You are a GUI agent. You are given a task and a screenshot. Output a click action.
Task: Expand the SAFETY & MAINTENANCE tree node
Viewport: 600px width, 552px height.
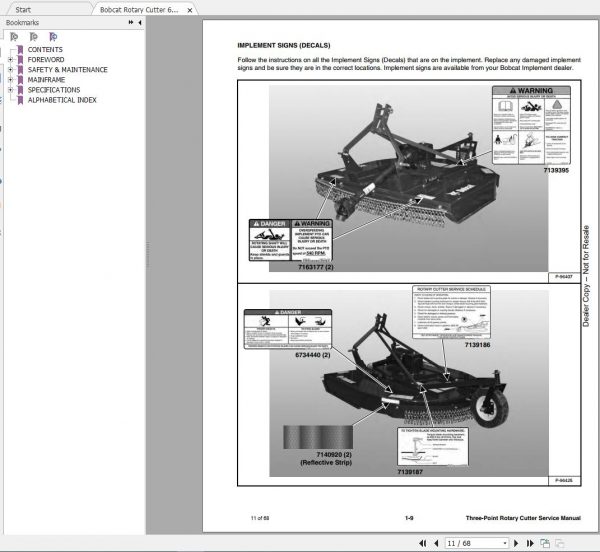click(11, 70)
